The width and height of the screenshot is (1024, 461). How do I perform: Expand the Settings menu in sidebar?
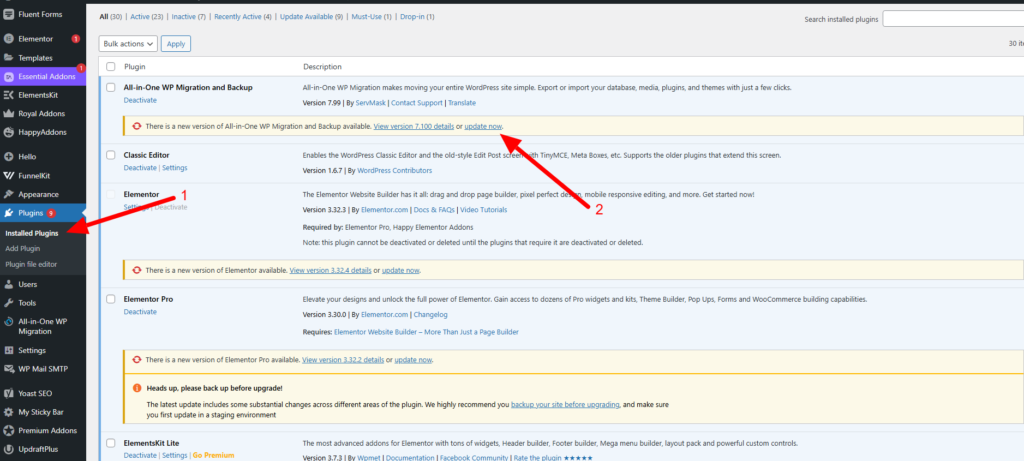tap(32, 350)
